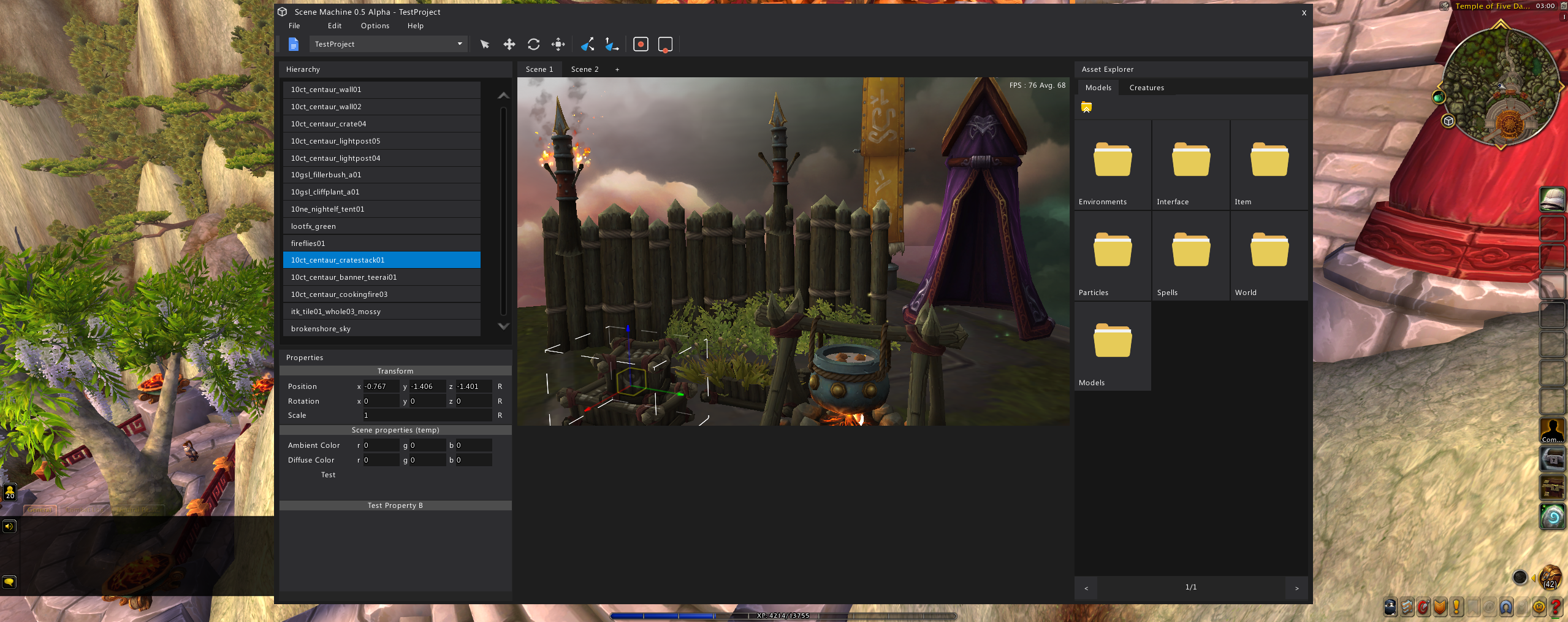Toggle pivot center mode button
The width and height of the screenshot is (1568, 622).
click(641, 44)
